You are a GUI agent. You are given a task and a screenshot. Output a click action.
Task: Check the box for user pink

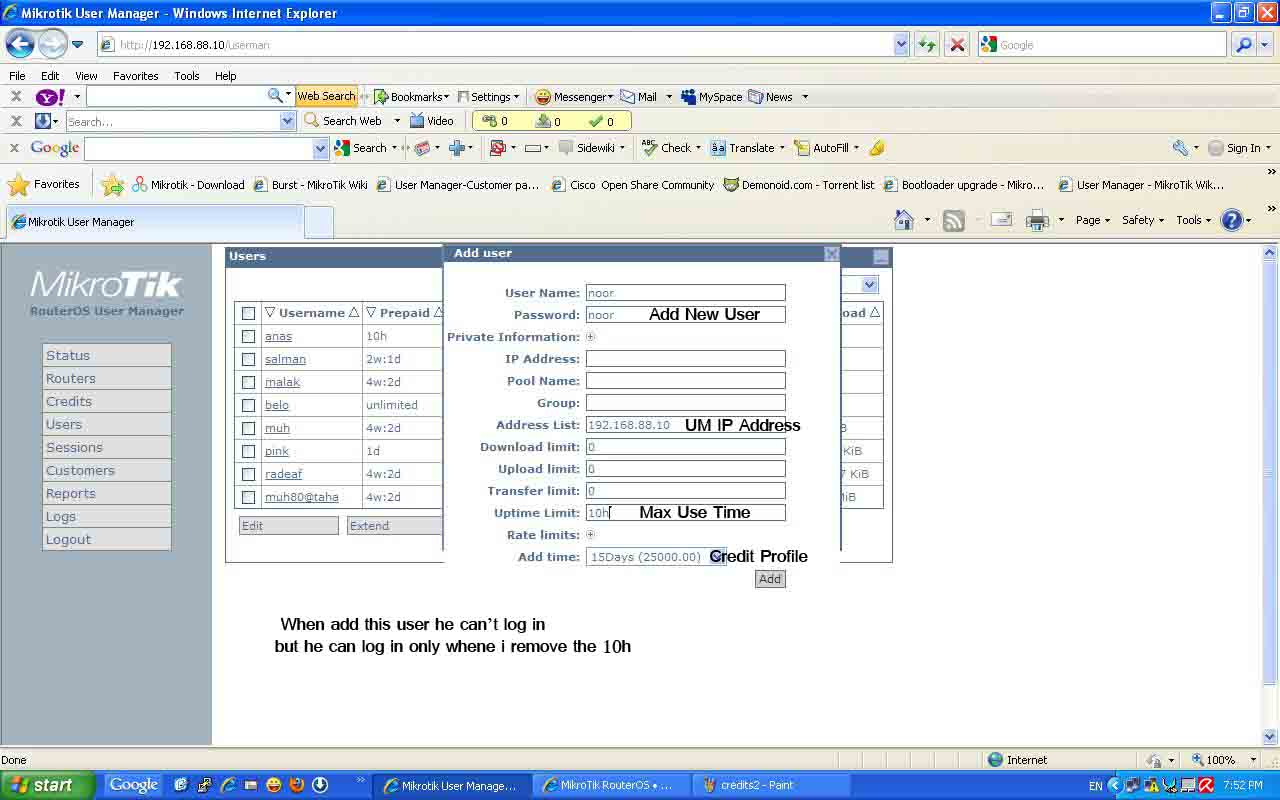[x=248, y=451]
